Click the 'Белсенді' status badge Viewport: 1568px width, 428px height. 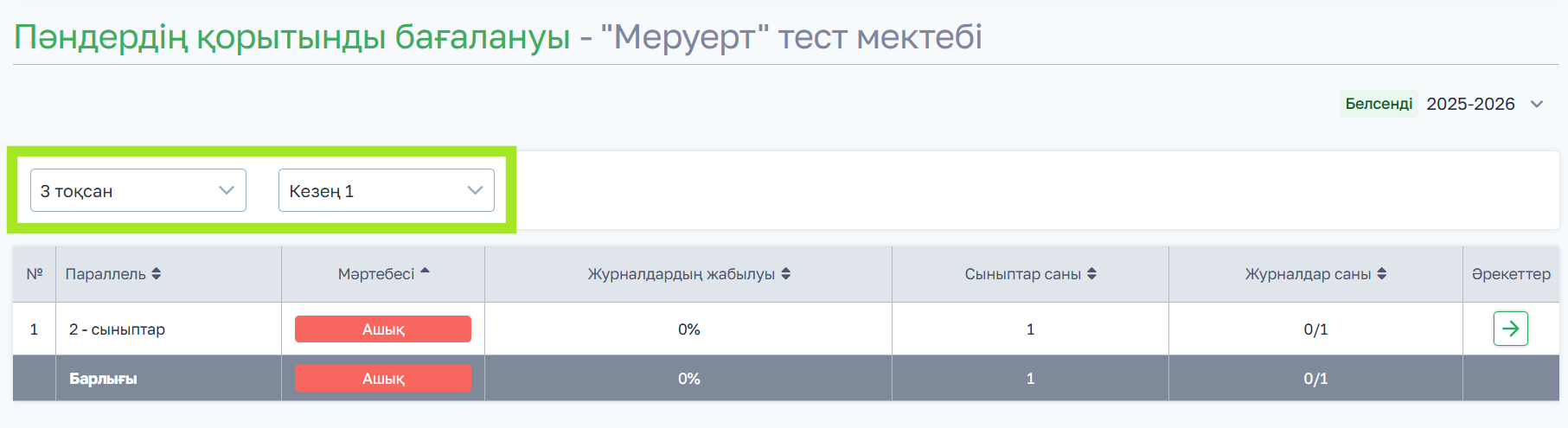click(x=1379, y=104)
